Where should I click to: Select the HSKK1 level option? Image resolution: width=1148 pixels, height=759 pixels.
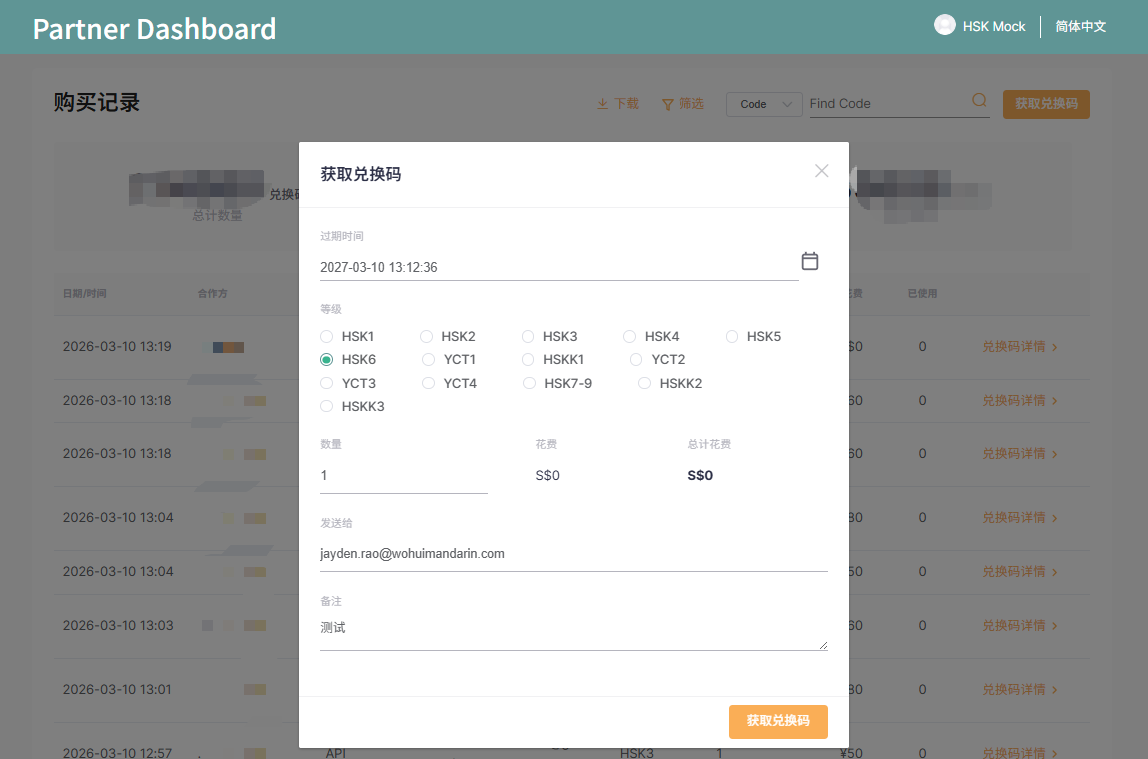coord(528,359)
